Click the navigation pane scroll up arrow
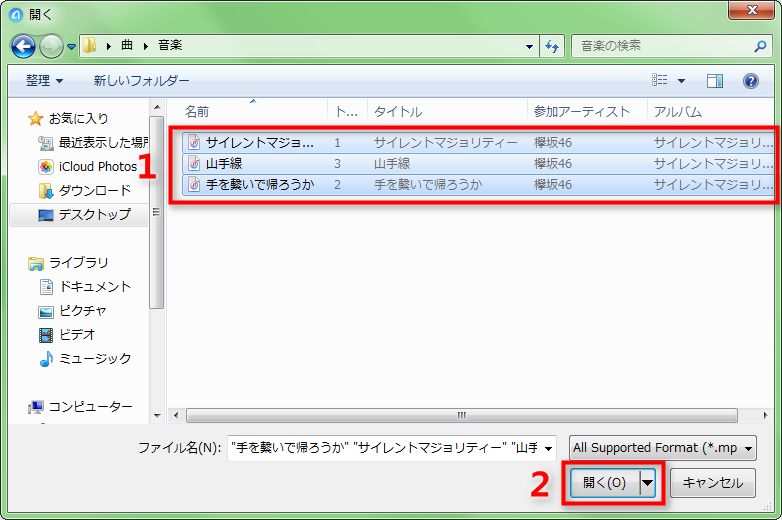782x520 pixels. 157,107
